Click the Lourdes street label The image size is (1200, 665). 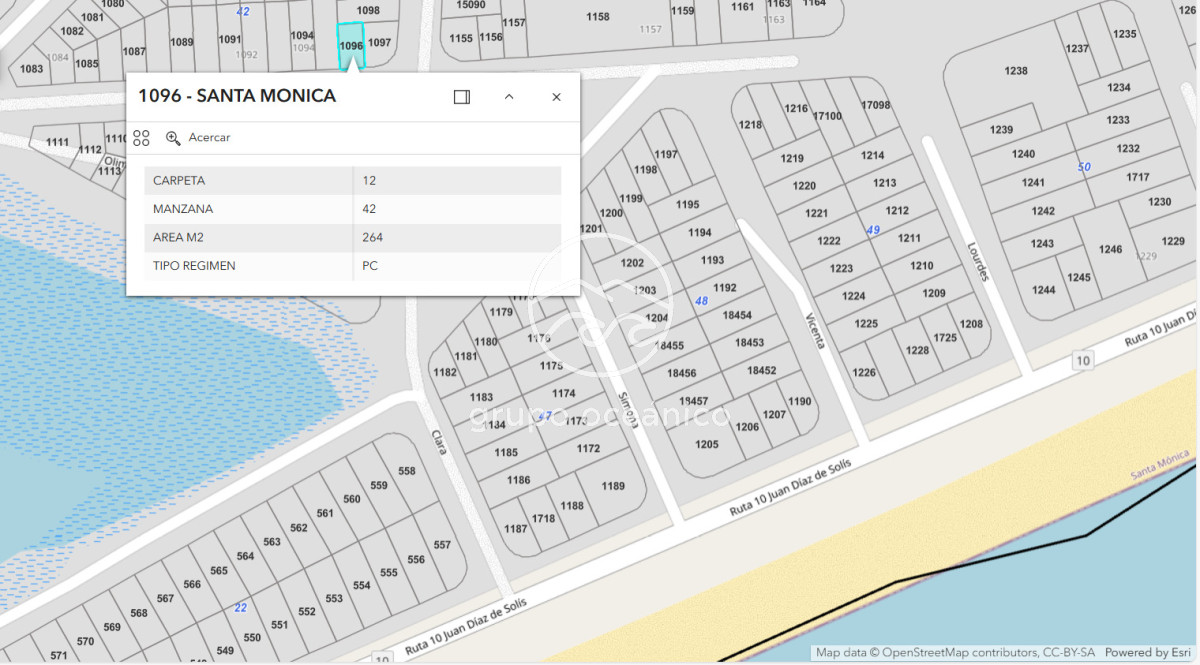[x=977, y=261]
